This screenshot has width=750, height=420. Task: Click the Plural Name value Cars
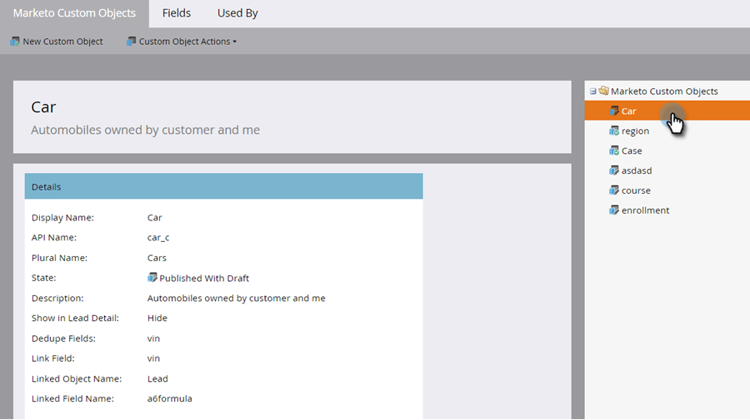tap(157, 257)
